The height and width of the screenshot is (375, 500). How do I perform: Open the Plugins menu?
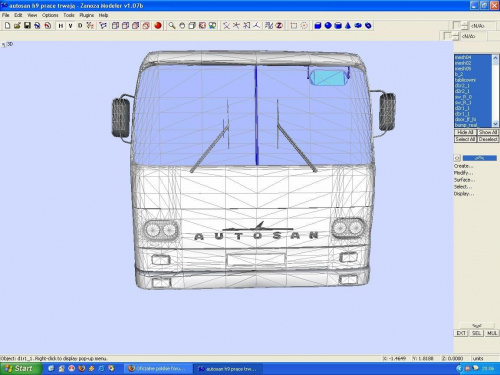(86, 15)
